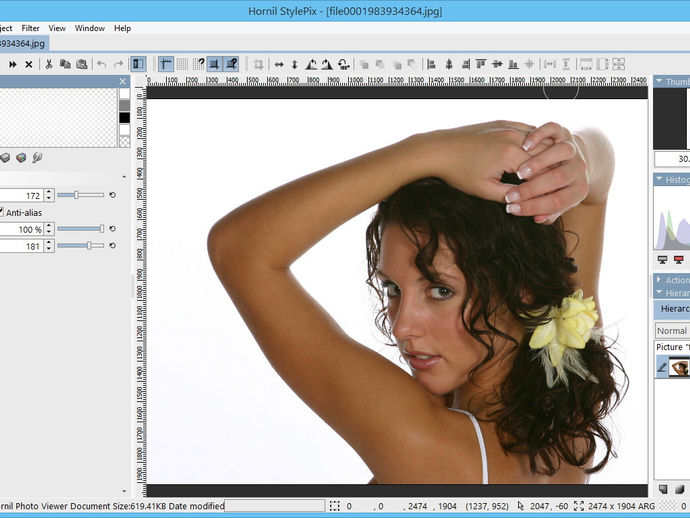This screenshot has width=690, height=518.
Task: Toggle the side panel view icon
Action: [138, 64]
